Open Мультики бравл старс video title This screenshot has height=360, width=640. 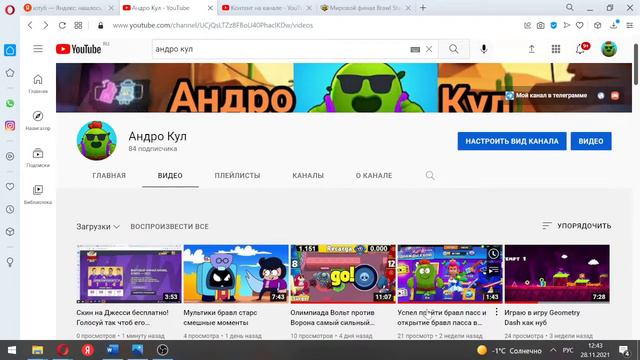220,318
